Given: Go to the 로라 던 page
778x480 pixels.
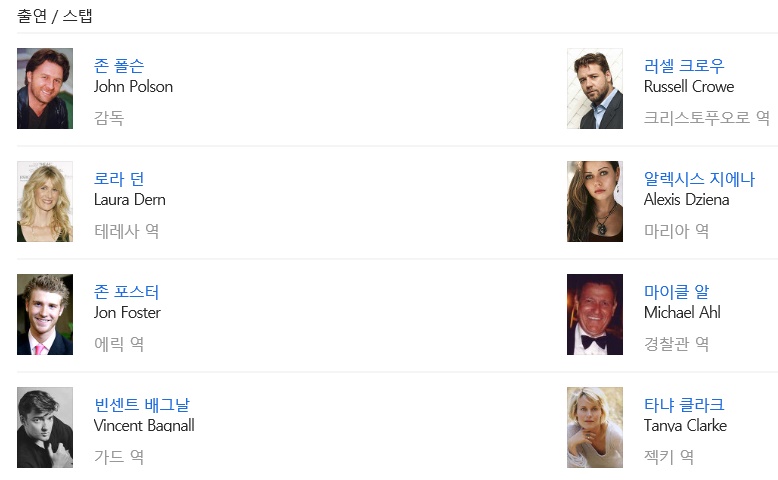Looking at the screenshot, I should [119, 179].
